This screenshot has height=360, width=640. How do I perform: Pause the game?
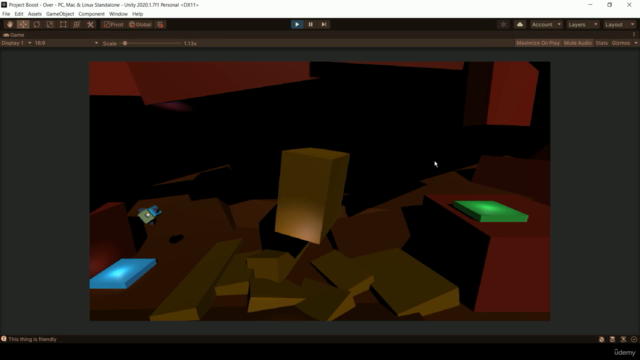[310, 24]
